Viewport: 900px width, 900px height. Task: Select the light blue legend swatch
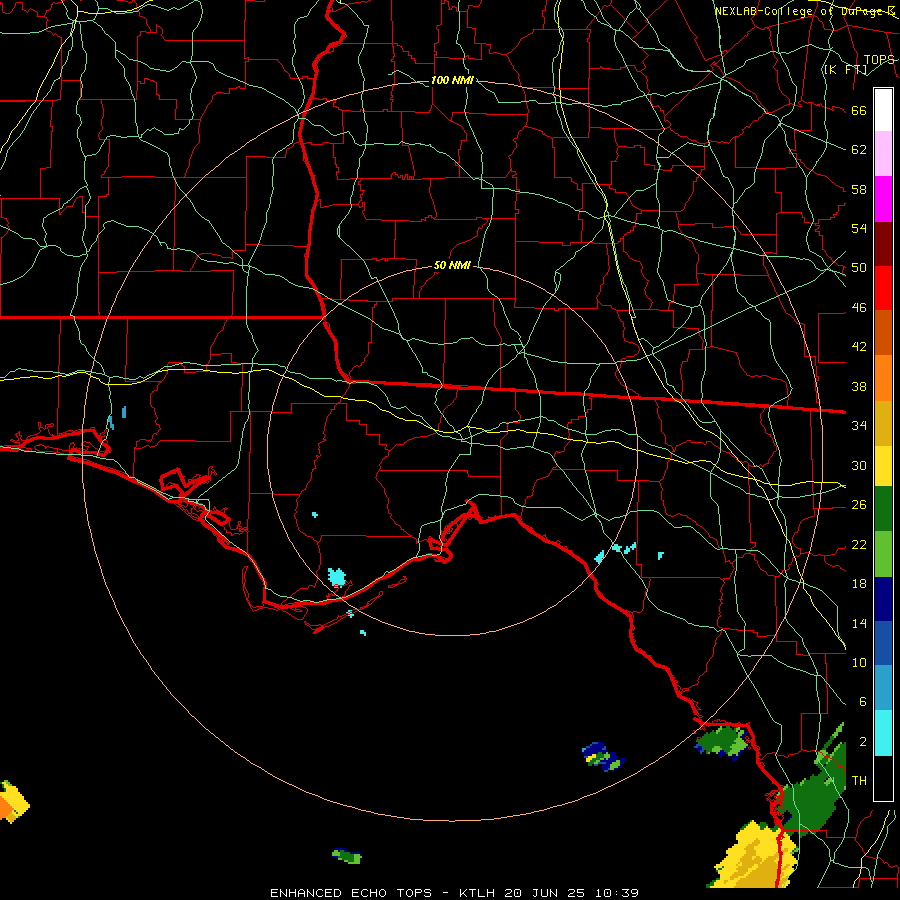tap(883, 688)
